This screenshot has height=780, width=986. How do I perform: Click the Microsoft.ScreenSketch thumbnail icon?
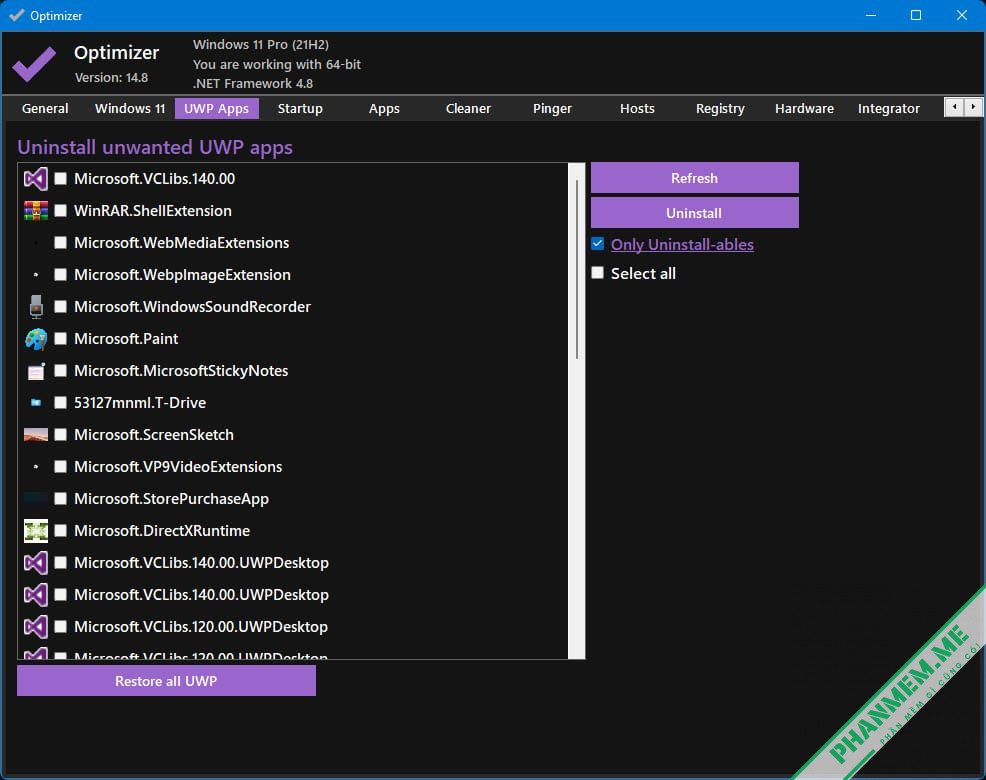pyautogui.click(x=36, y=435)
